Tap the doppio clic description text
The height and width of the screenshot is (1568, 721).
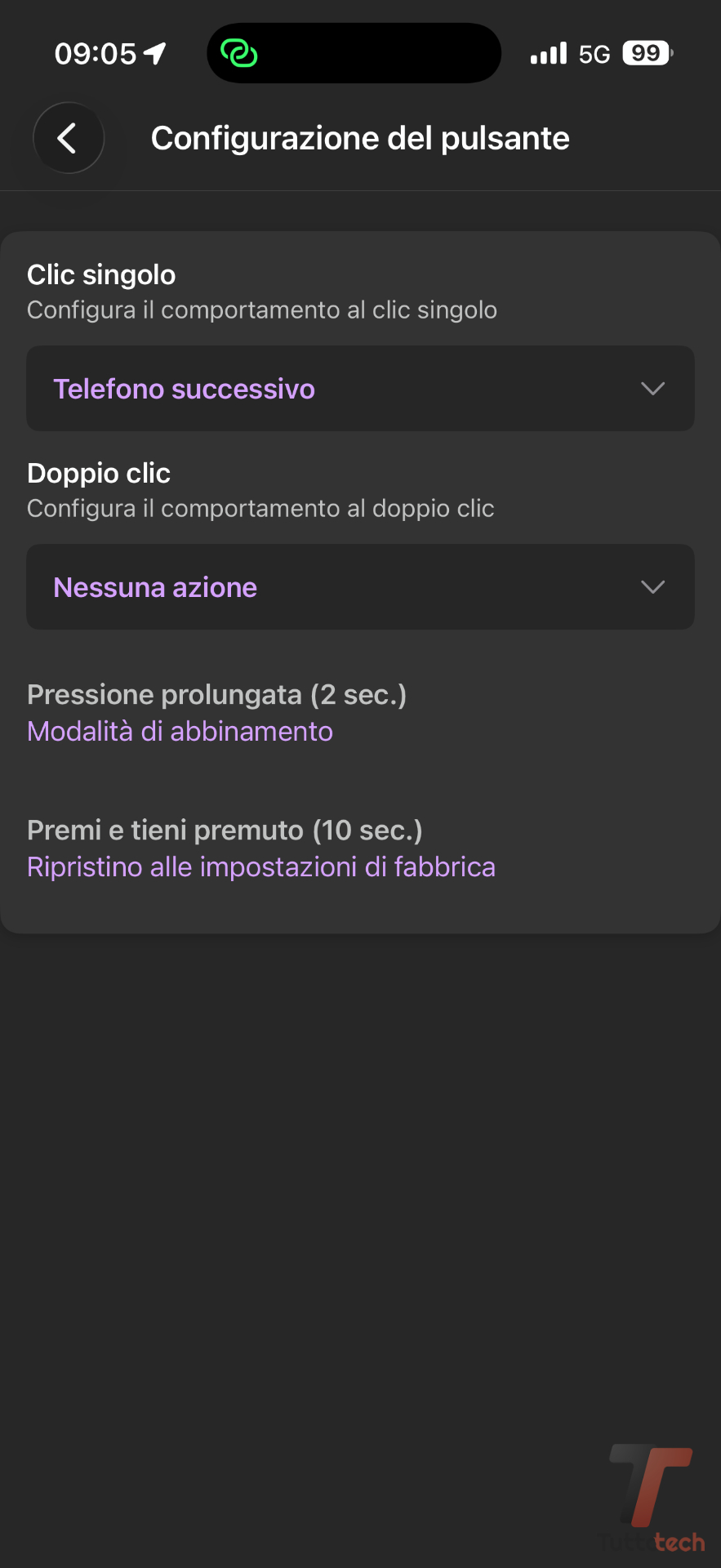point(260,509)
